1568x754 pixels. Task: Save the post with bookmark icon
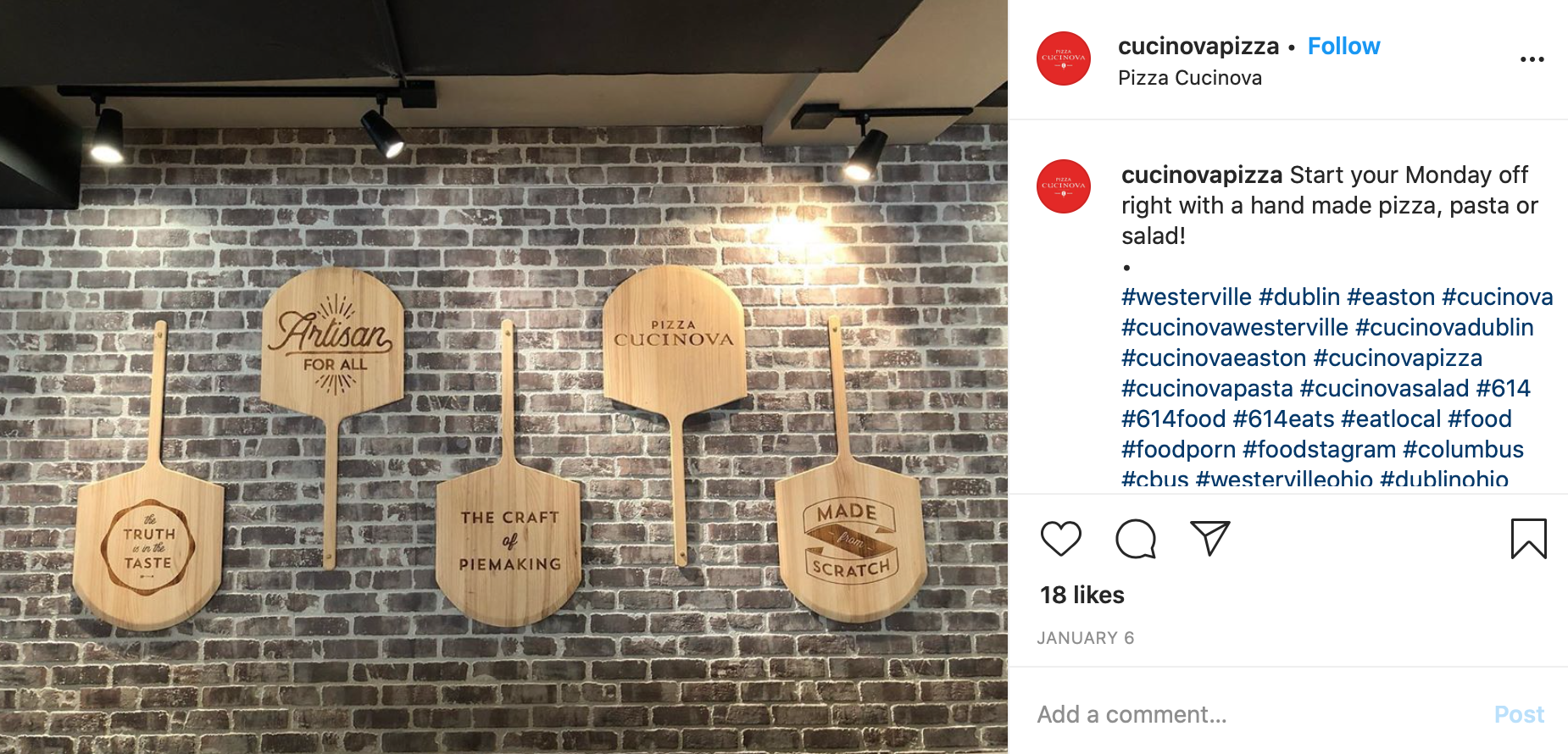pos(1528,539)
